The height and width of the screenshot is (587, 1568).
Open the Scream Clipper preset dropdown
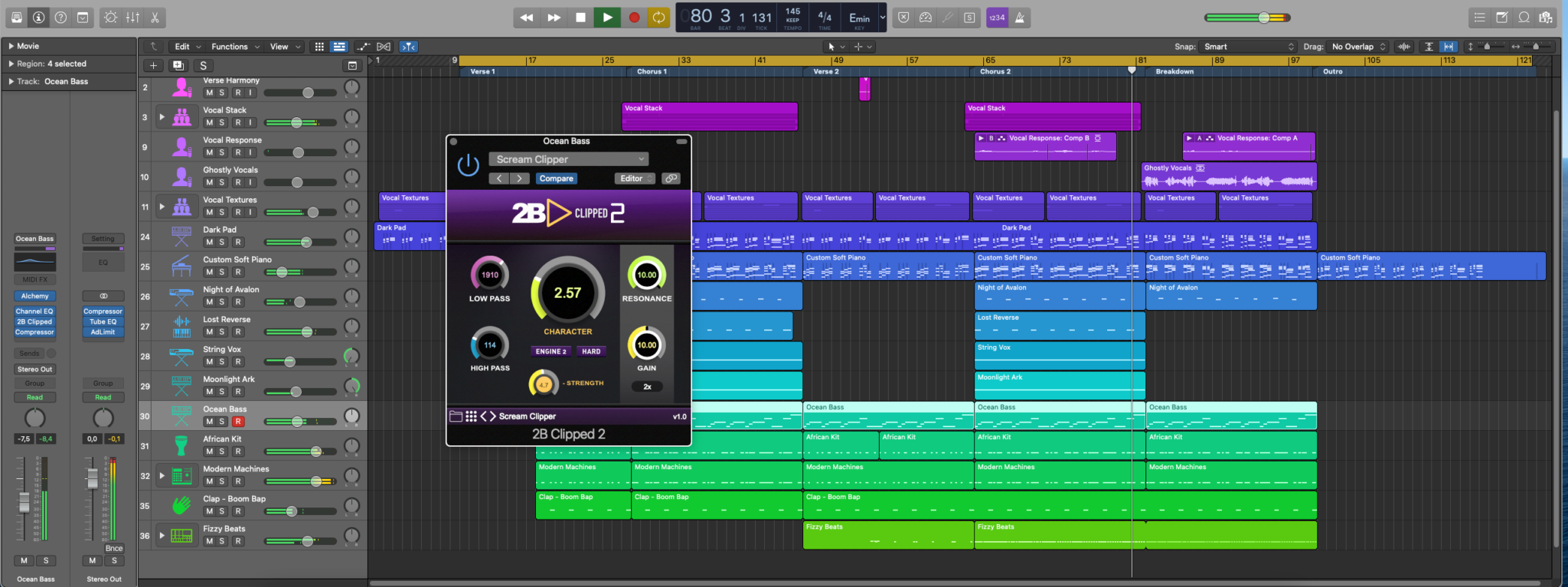[569, 159]
